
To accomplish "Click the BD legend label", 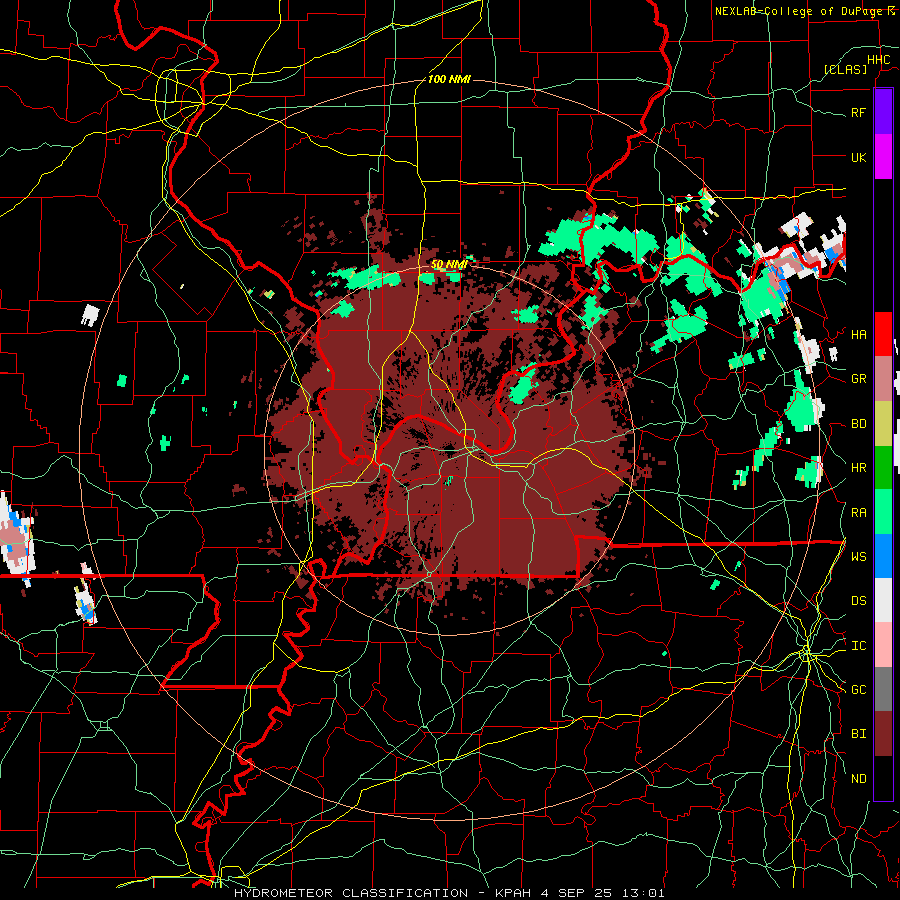I will [859, 424].
